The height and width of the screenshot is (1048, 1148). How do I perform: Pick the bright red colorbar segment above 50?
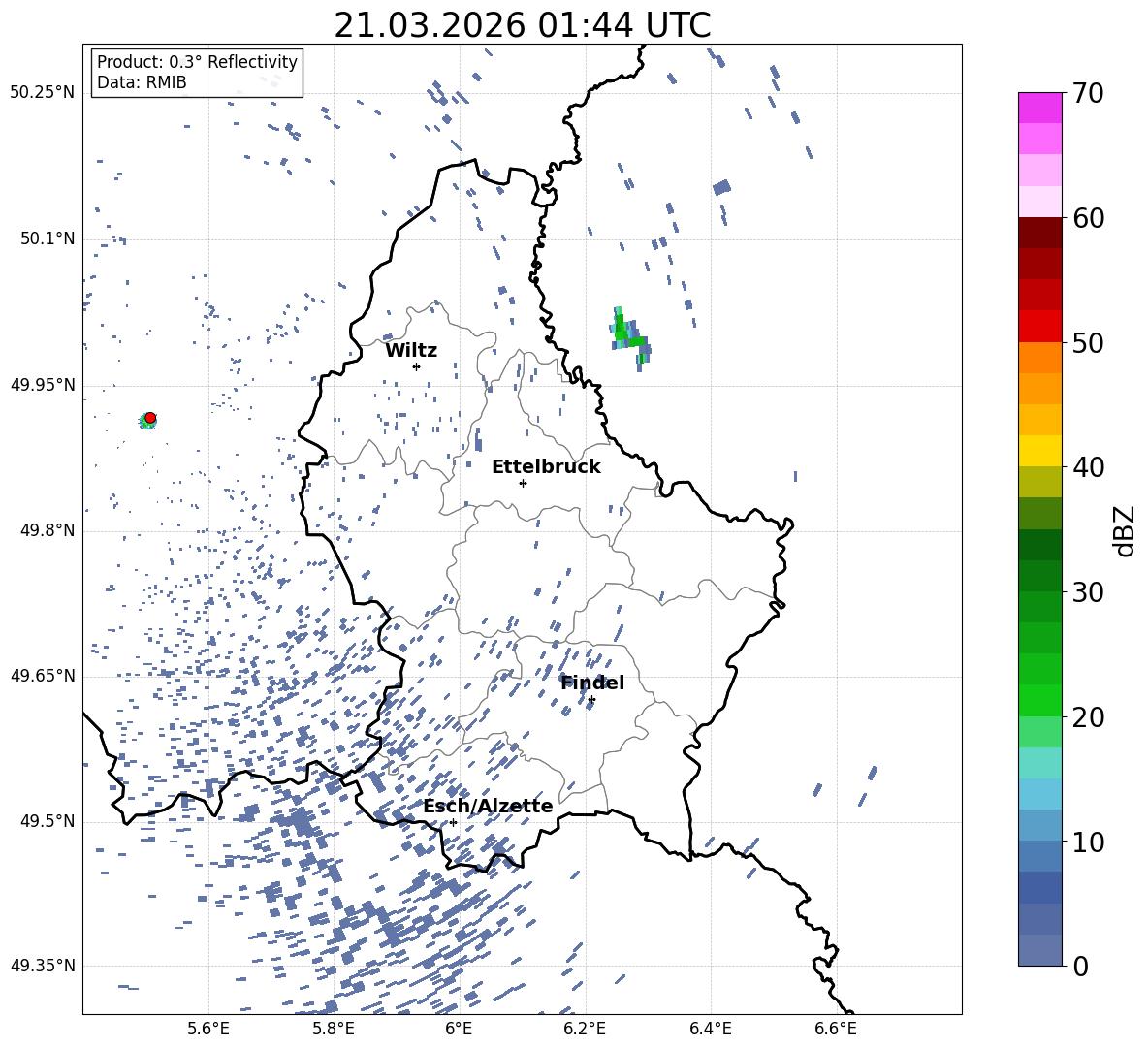[x=1039, y=326]
